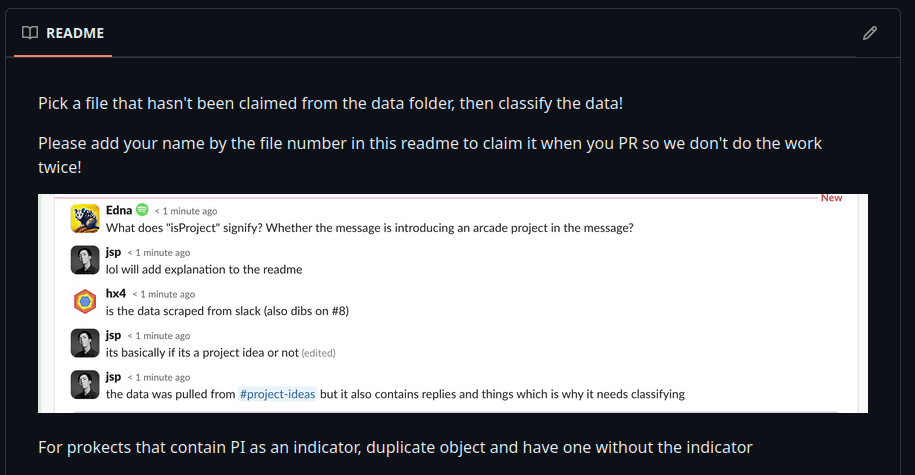Click jsp's avatar beside "the data was pulled"
The image size is (915, 475).
(x=85, y=385)
